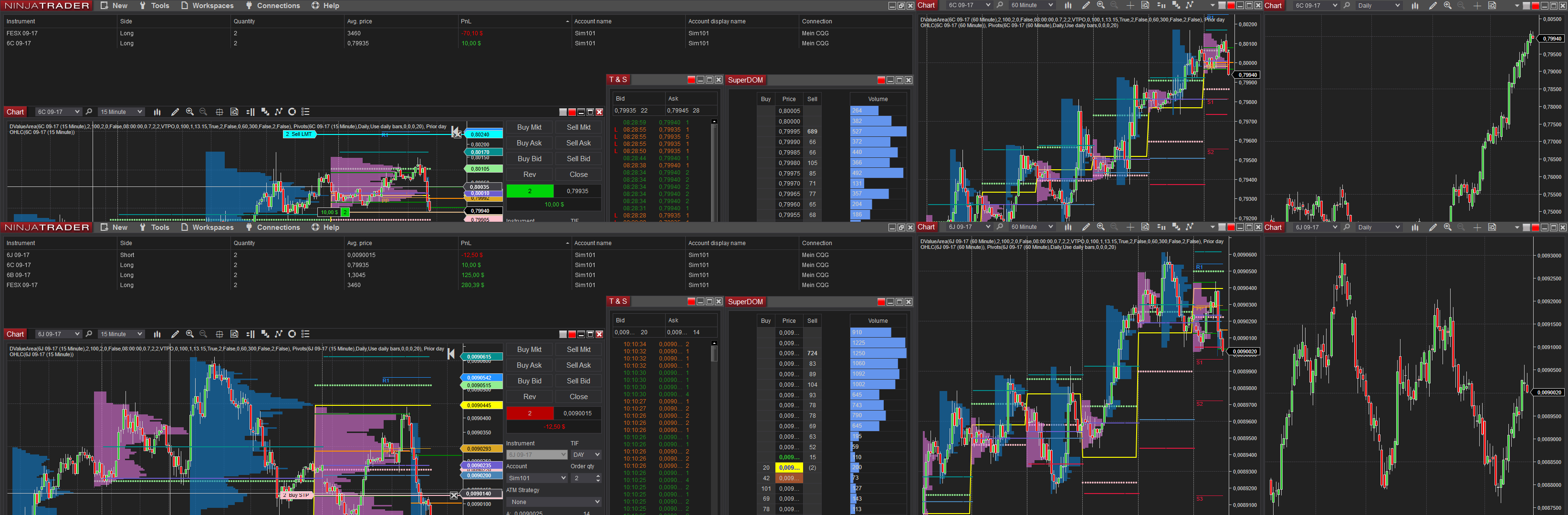The image size is (1568, 515).
Task: Click the upper T&S vertical scrollbar
Action: (715, 170)
